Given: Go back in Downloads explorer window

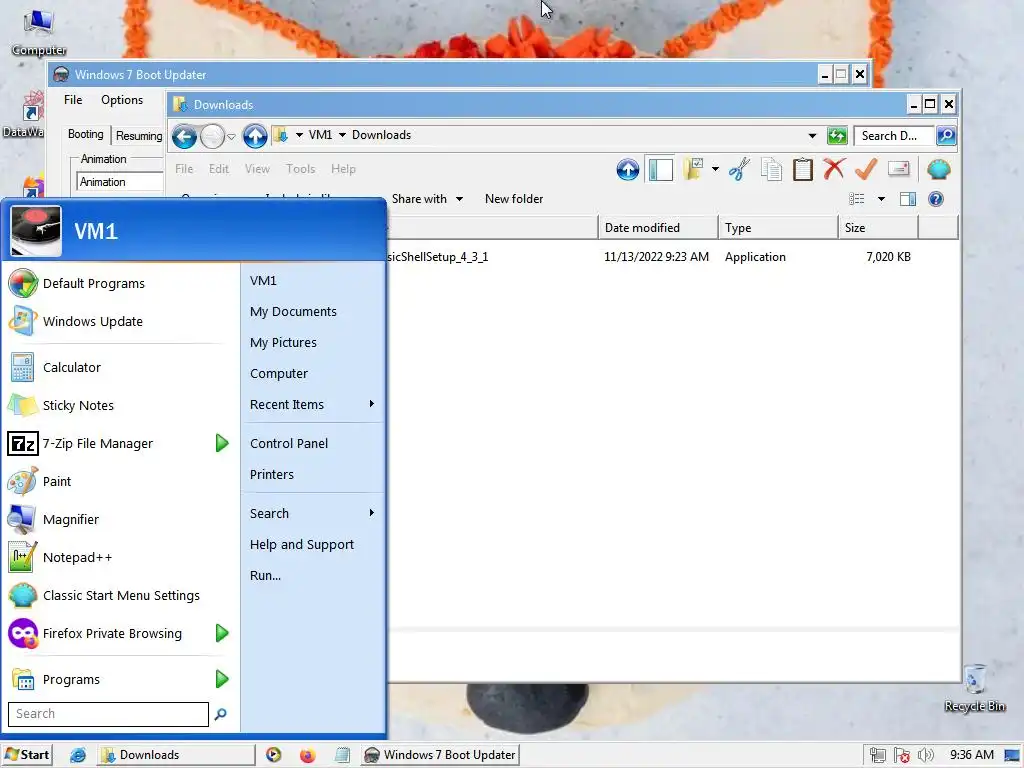Looking at the screenshot, I should click(184, 136).
